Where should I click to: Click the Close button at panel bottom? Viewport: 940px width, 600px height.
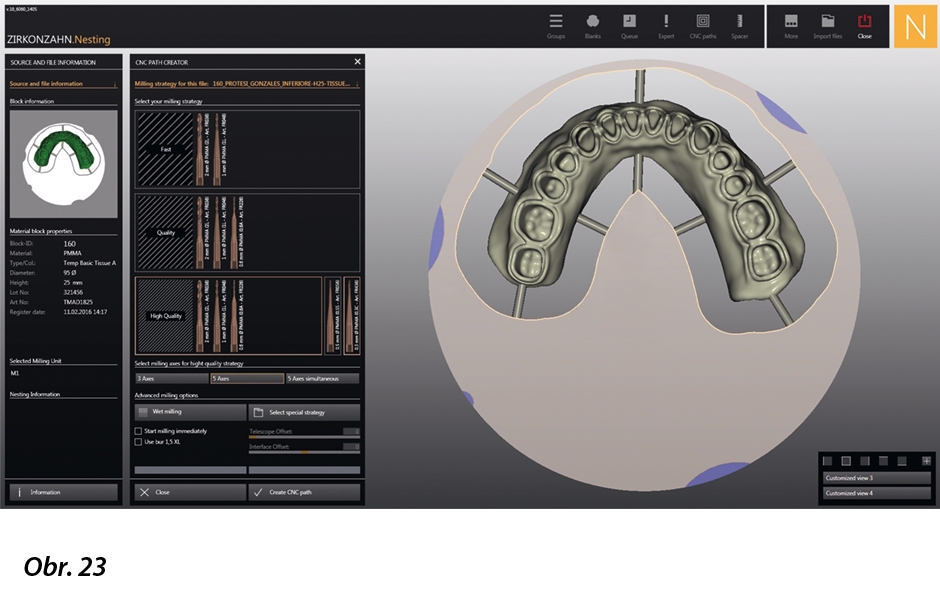[191, 492]
